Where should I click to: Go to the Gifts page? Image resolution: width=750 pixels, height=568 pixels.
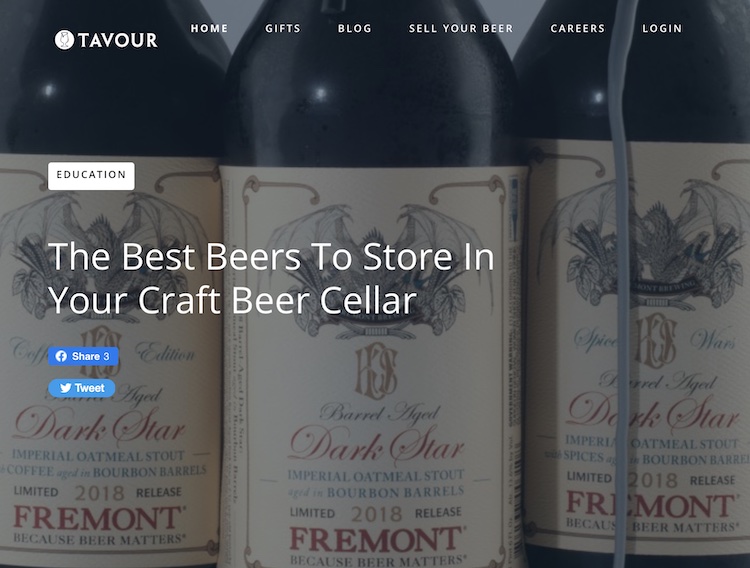click(x=283, y=29)
